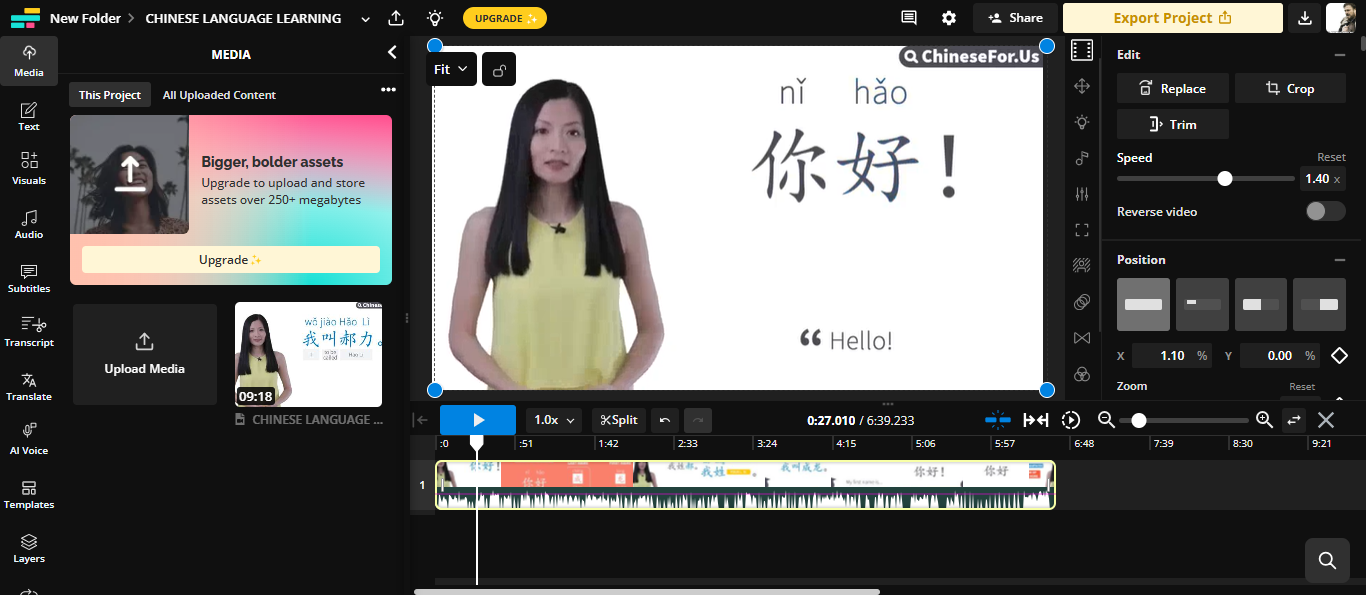1366x595 pixels.
Task: Switch to the All Uploaded Content tab
Action: (x=218, y=94)
